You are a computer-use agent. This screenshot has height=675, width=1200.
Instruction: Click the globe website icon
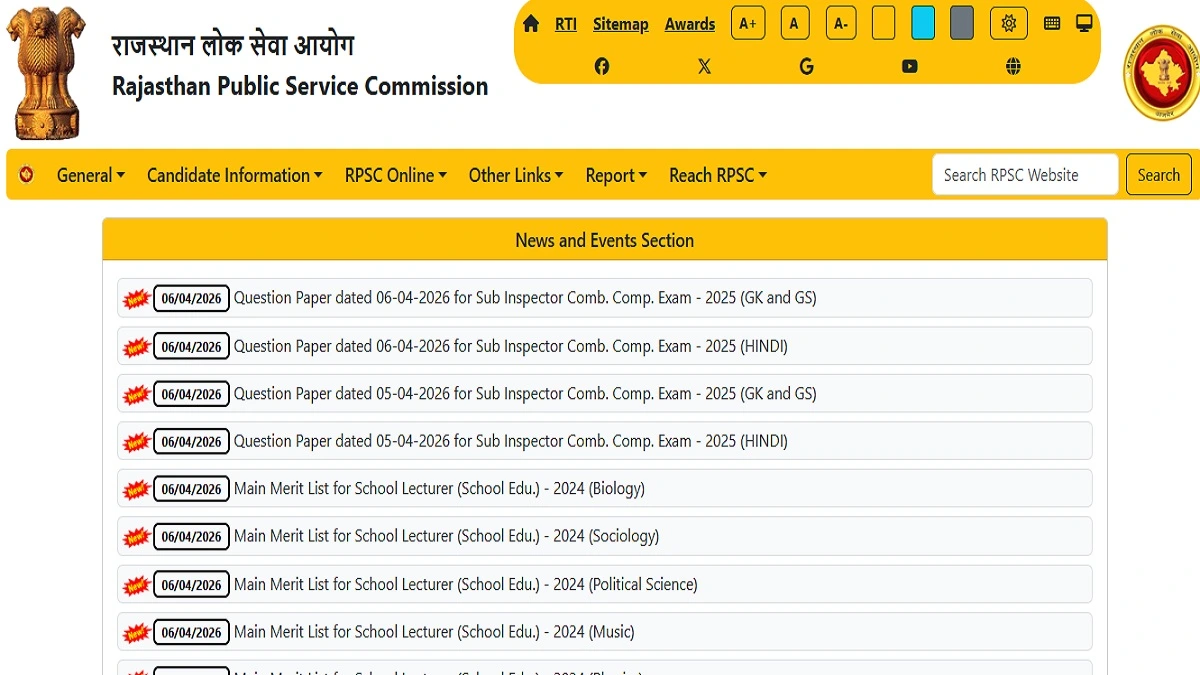click(1012, 66)
